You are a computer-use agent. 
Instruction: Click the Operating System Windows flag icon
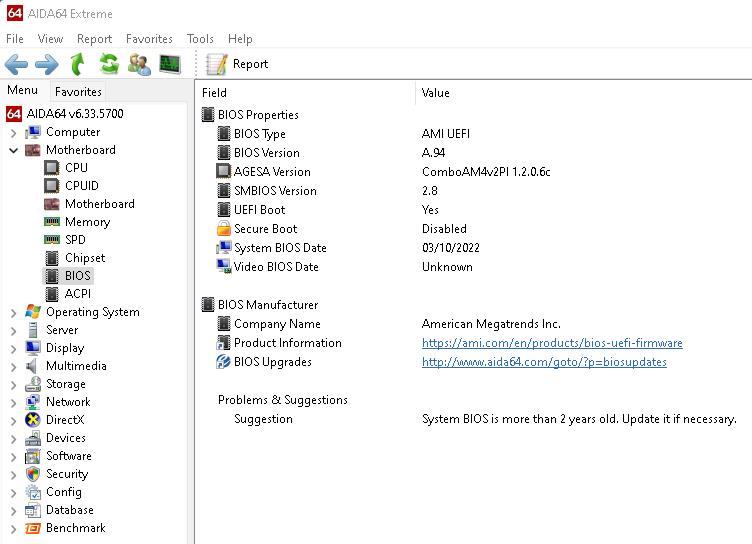click(33, 311)
